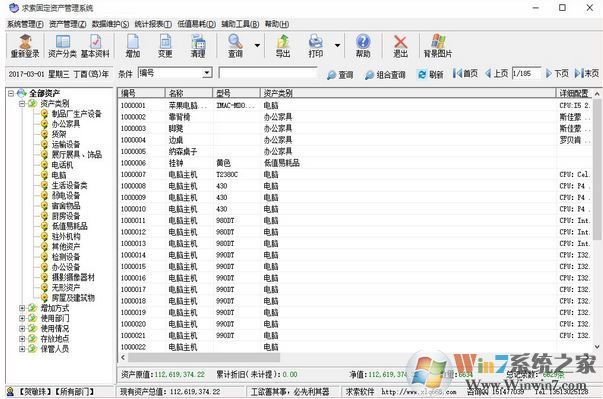Open 资产分类 from the toolbar
Image resolution: width=603 pixels, height=399 pixels.
point(62,46)
